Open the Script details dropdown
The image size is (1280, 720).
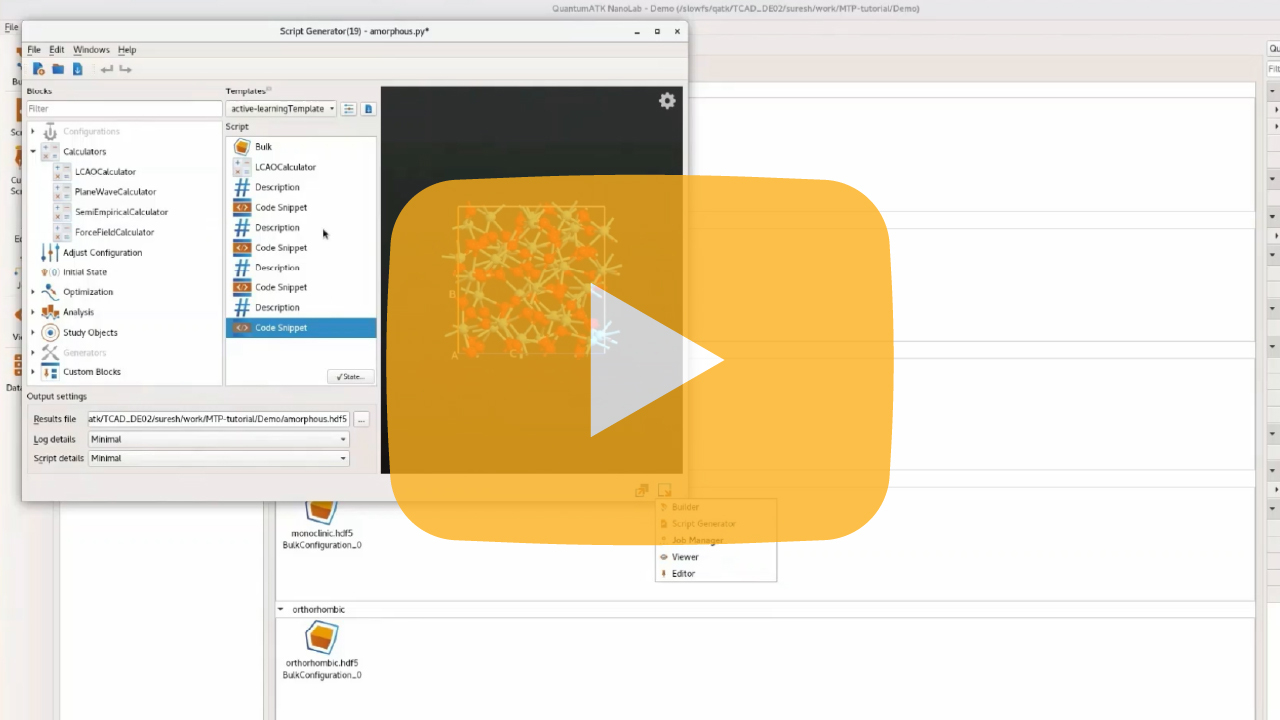click(218, 458)
